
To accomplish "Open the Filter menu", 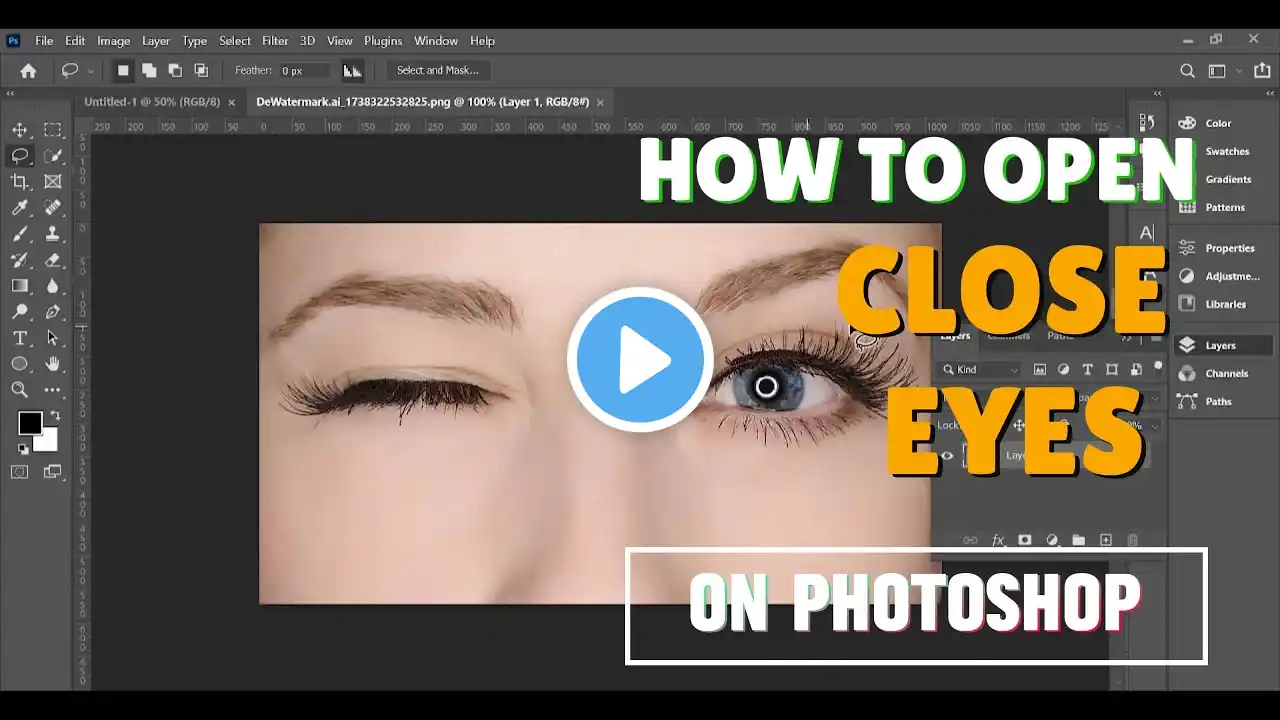I will 275,41.
